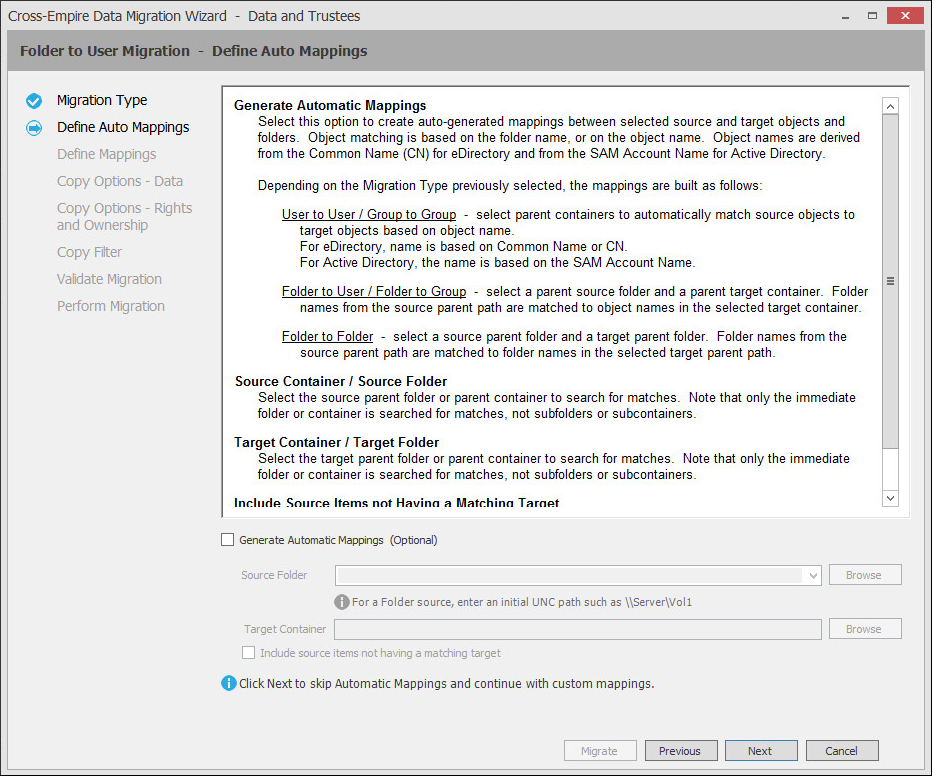
Task: Select Copy Options - Rights and Ownership step
Action: [124, 216]
